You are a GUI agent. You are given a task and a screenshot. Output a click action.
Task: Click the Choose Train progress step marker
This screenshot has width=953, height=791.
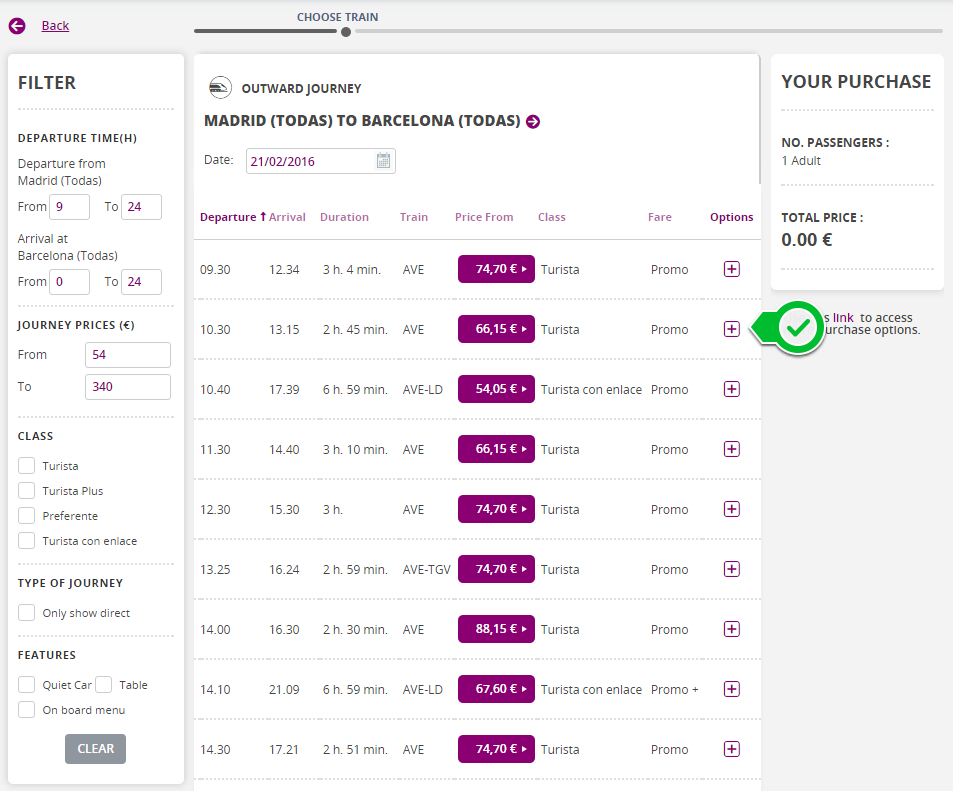[346, 32]
